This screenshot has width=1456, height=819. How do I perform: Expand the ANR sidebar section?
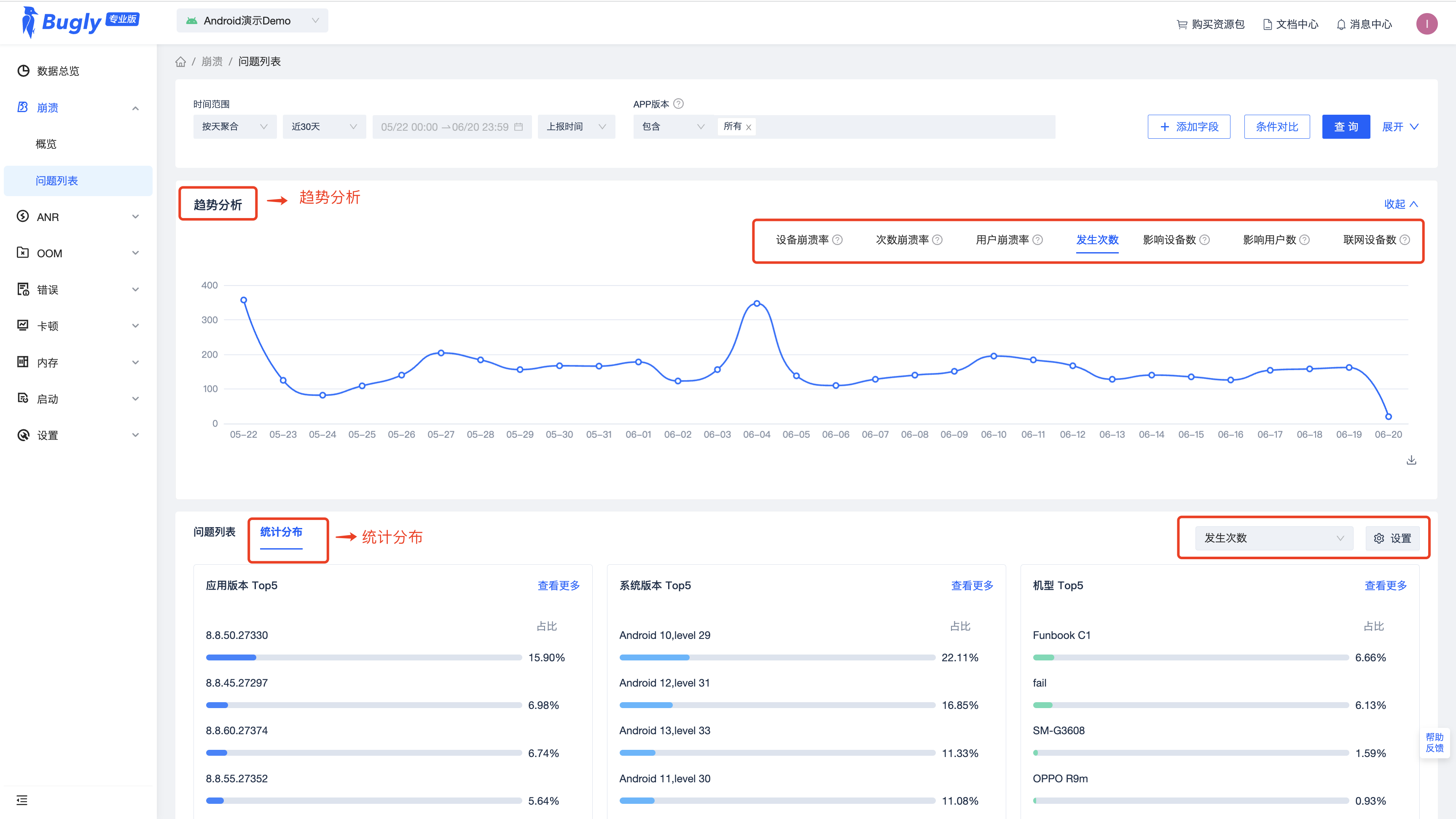(136, 217)
